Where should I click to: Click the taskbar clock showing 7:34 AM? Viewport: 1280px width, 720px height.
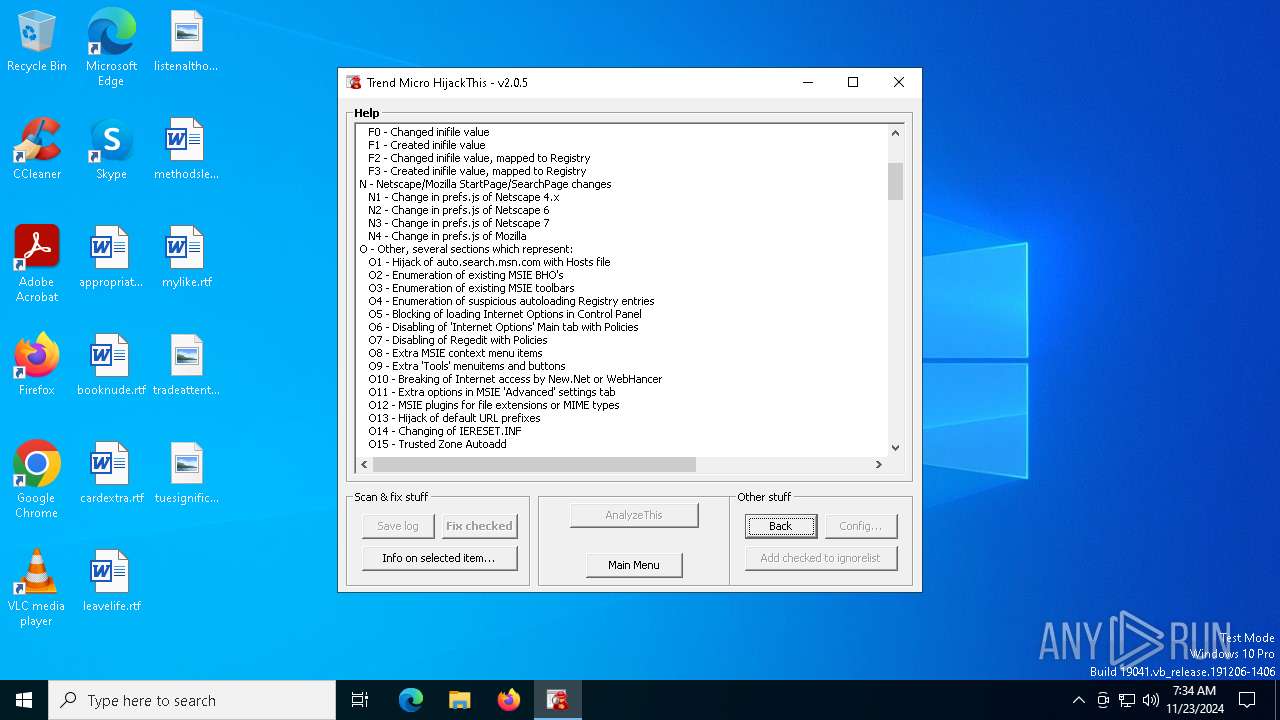pos(1194,700)
